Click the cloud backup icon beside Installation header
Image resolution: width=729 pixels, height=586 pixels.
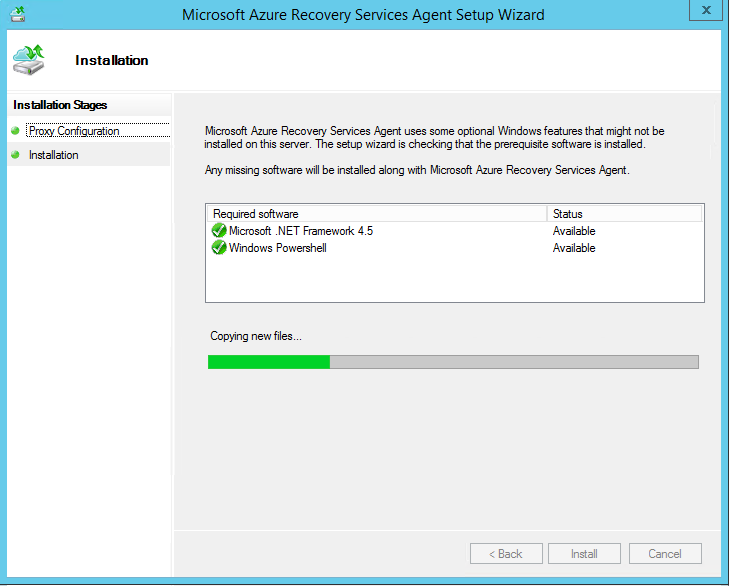click(x=28, y=60)
